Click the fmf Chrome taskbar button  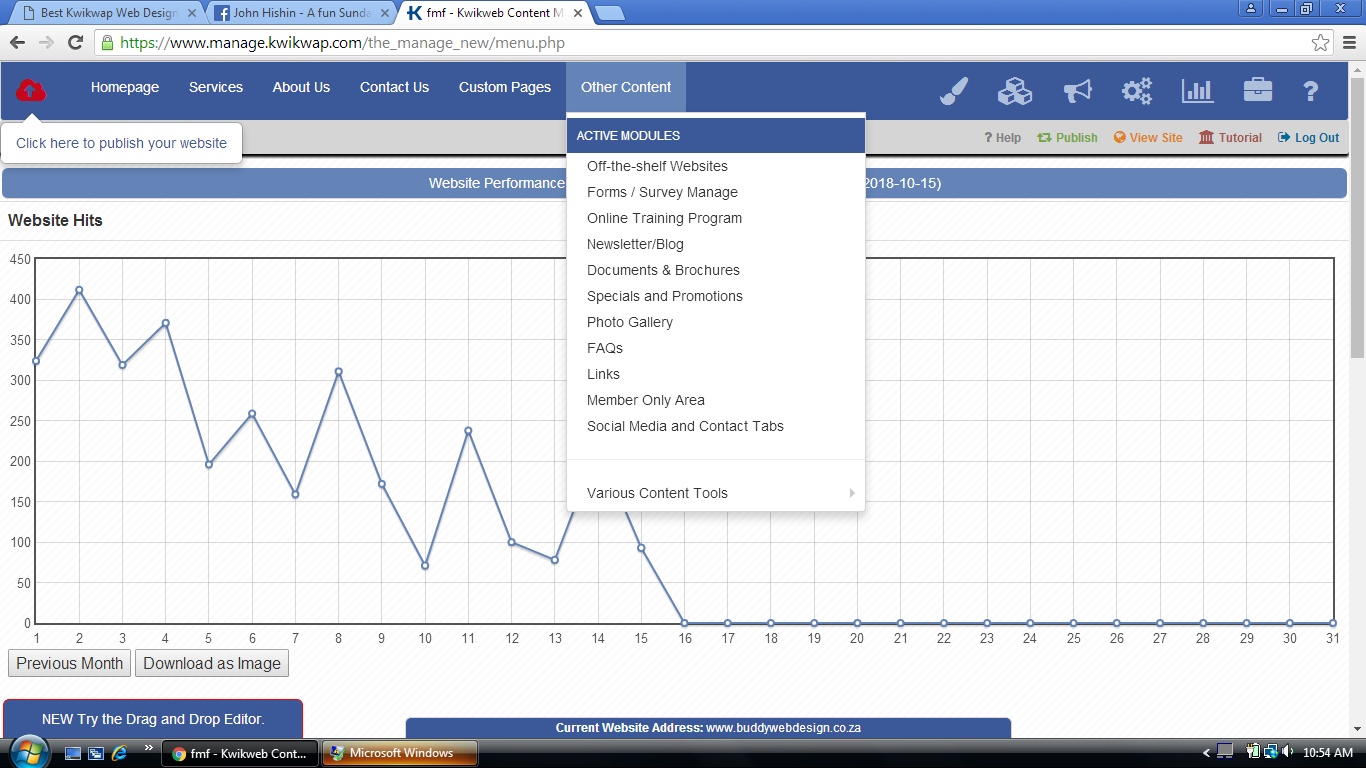[241, 753]
